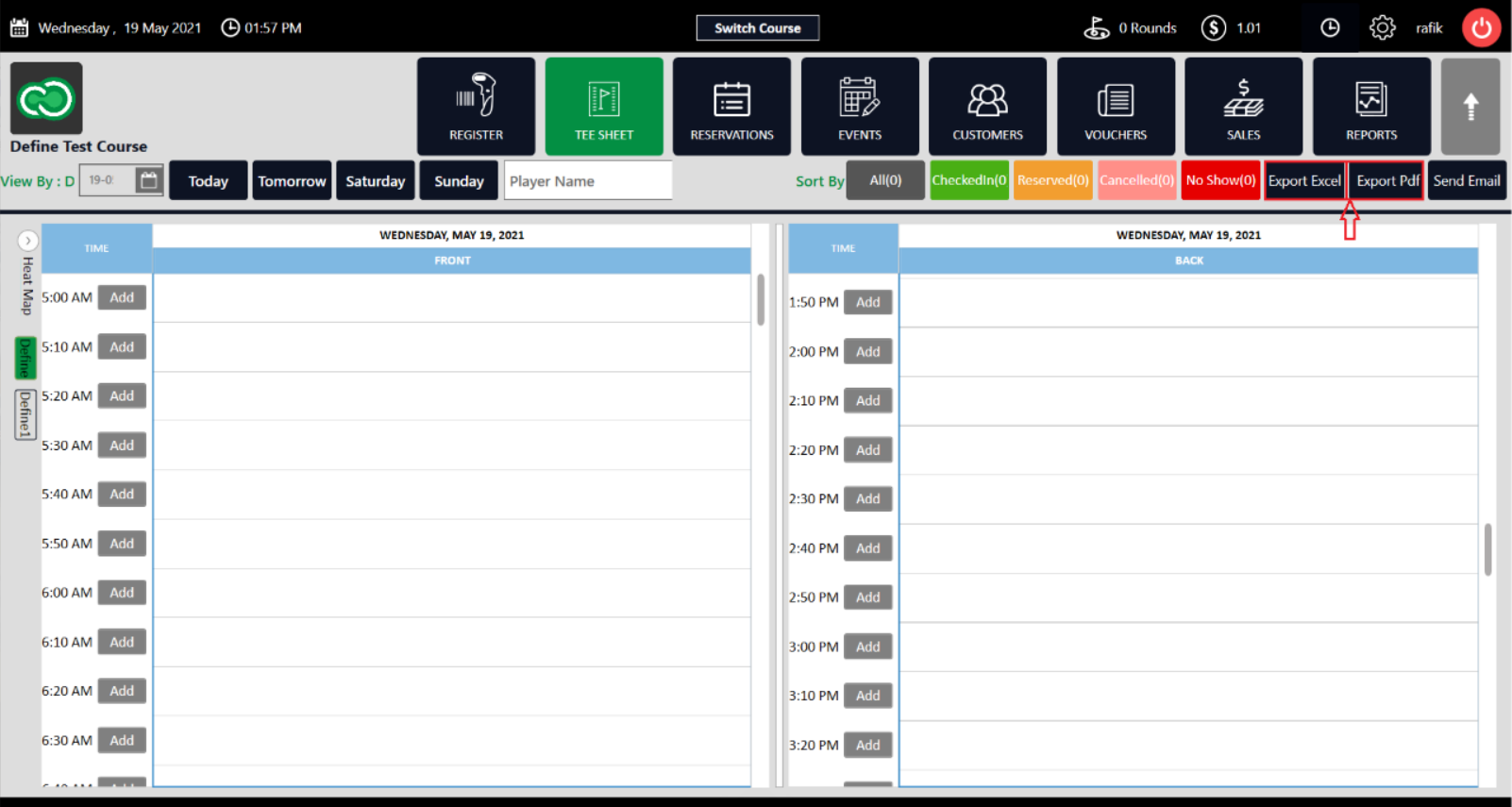
Task: Open the Customers module
Action: pyautogui.click(x=987, y=106)
